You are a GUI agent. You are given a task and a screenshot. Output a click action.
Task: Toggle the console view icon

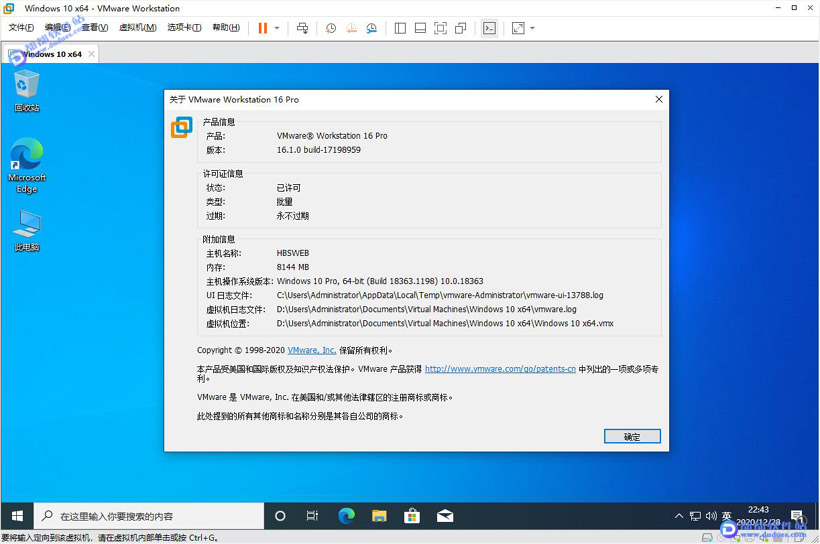coord(489,28)
